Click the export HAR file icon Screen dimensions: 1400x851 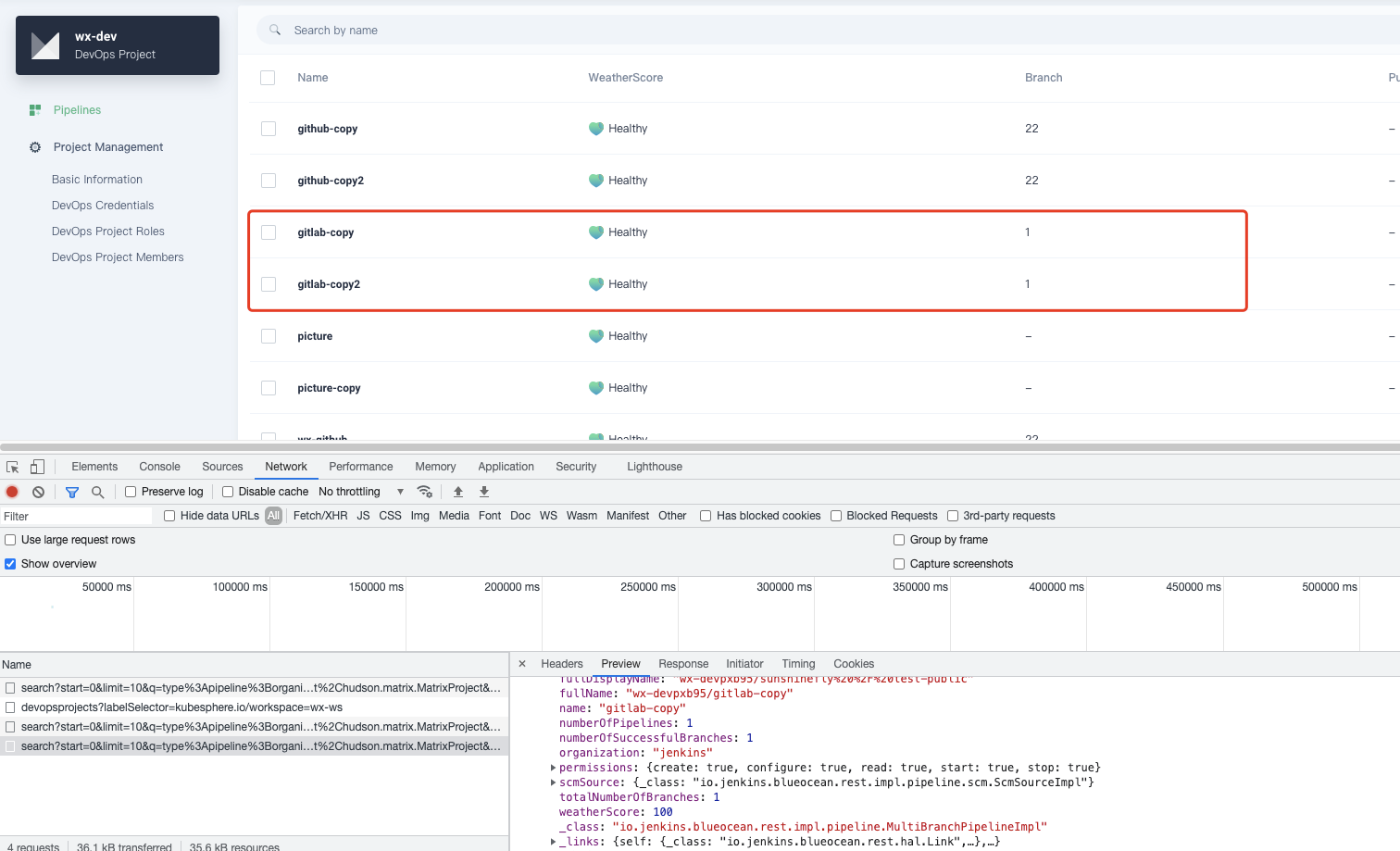point(484,492)
